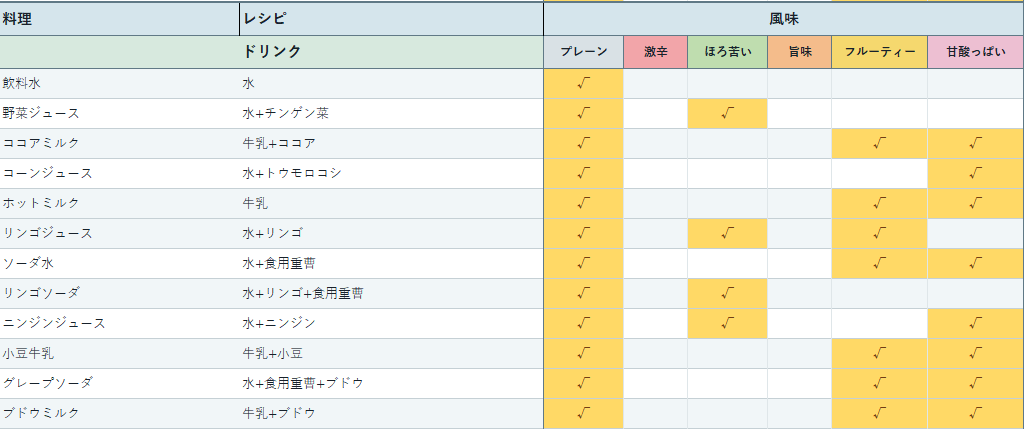The image size is (1024, 429).
Task: Select ホットミルク row's プレーン check cell
Action: click(584, 204)
